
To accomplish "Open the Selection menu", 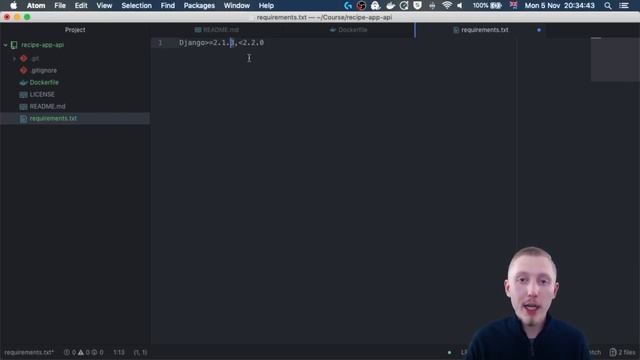I will point(136,5).
